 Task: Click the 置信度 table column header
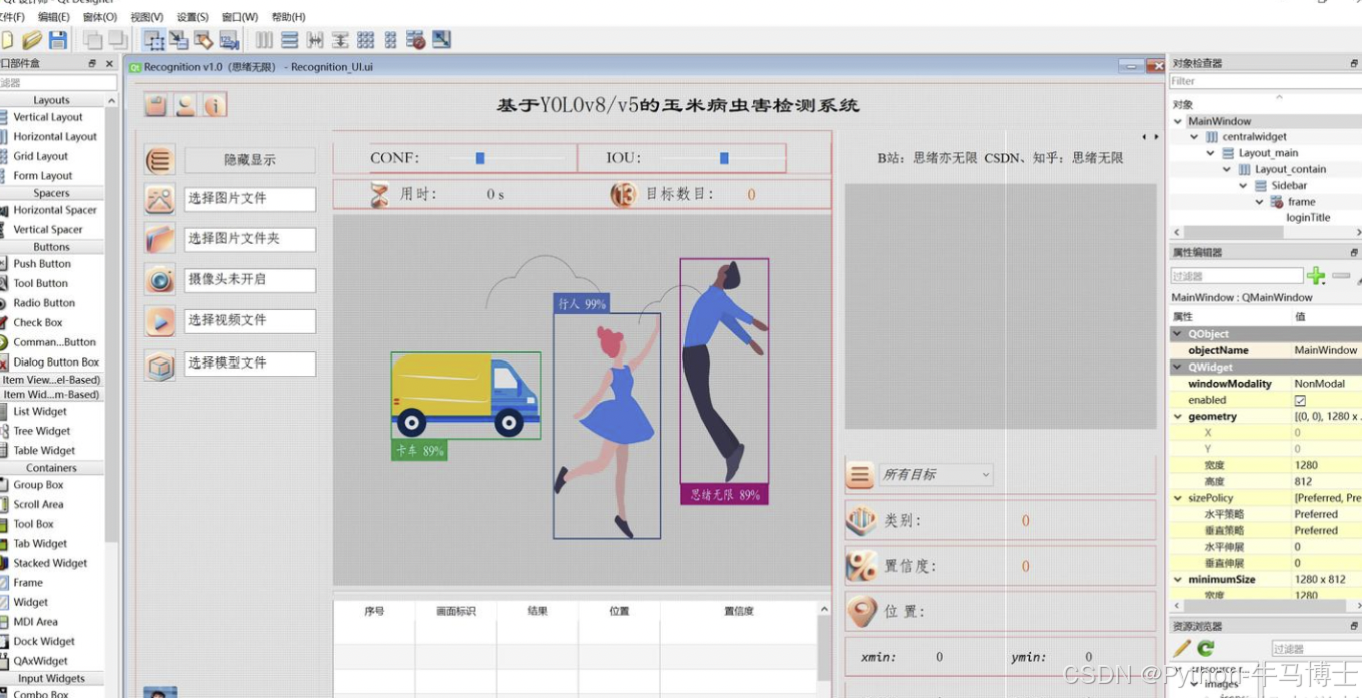click(x=739, y=611)
